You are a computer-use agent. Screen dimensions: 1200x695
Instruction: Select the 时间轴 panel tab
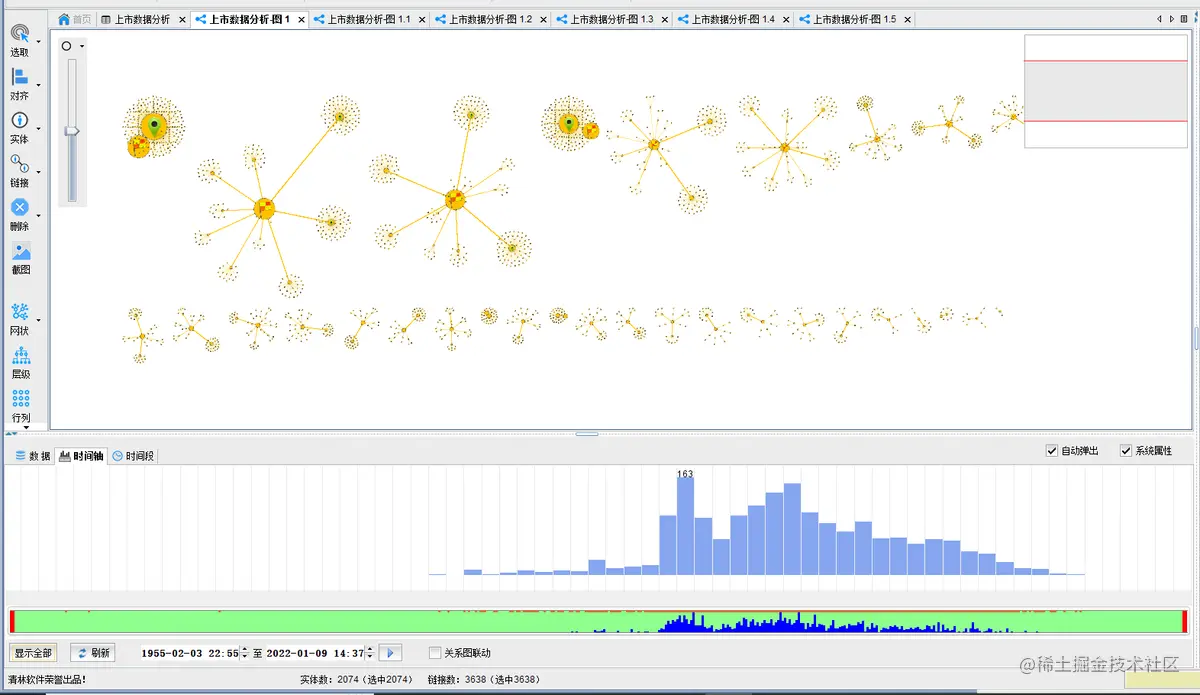[x=82, y=456]
